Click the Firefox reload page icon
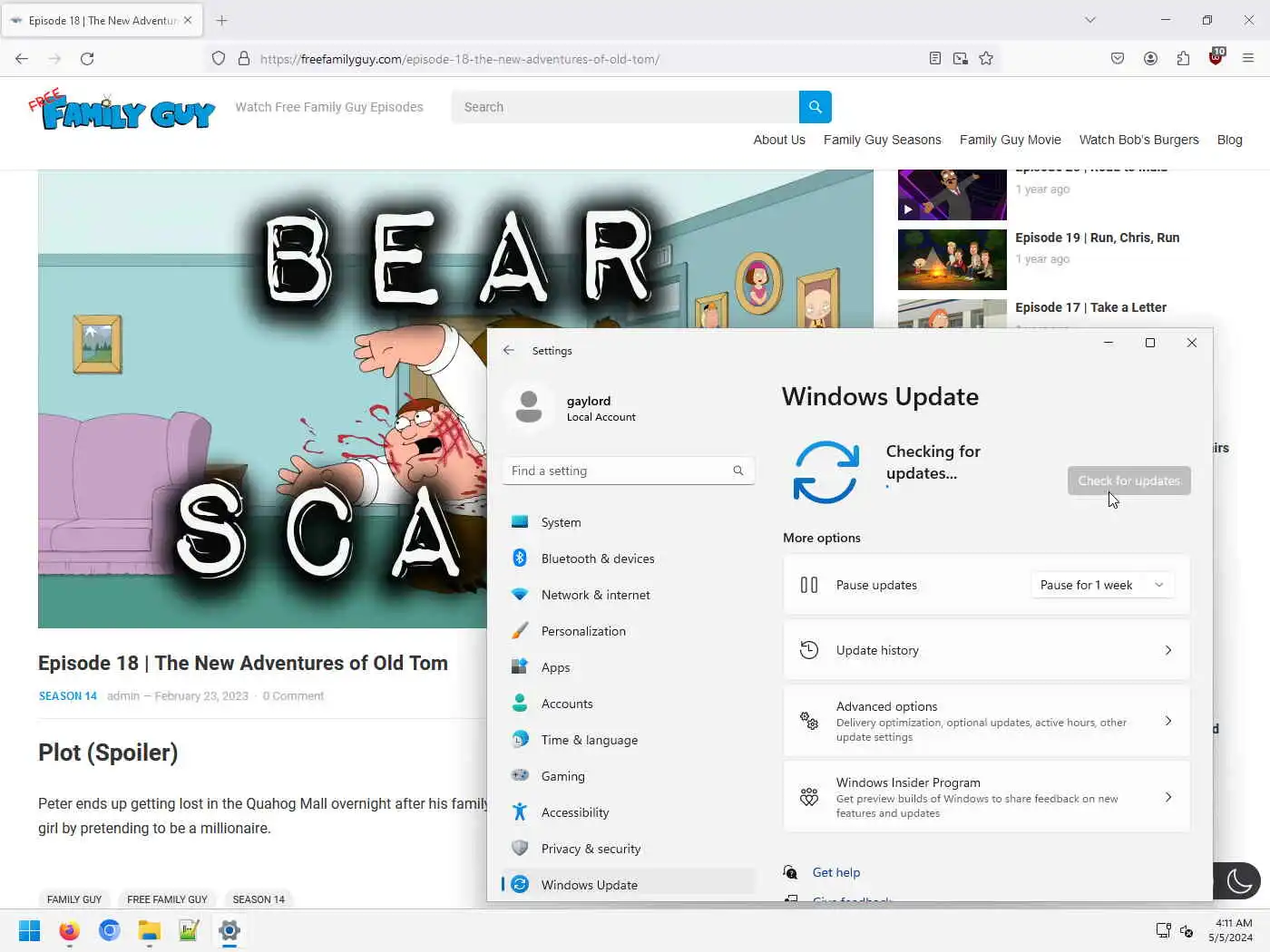The image size is (1270, 952). pyautogui.click(x=87, y=59)
